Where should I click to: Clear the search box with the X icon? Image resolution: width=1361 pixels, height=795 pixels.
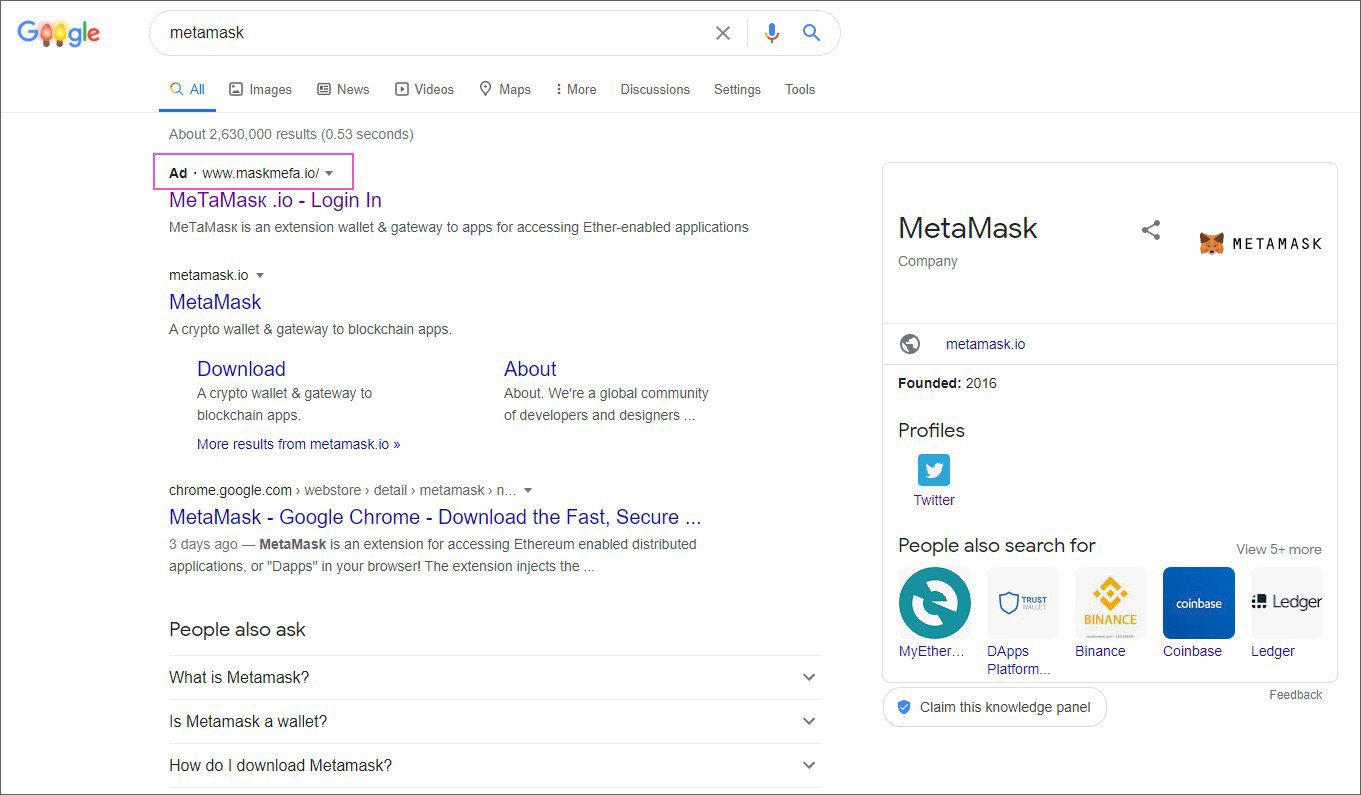coord(723,33)
